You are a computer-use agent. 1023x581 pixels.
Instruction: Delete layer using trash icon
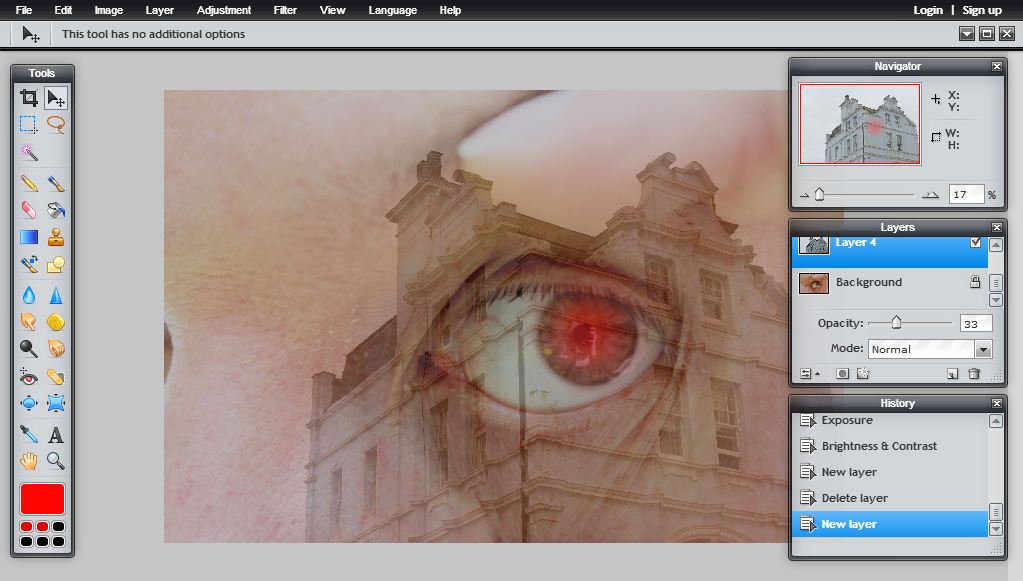click(974, 374)
